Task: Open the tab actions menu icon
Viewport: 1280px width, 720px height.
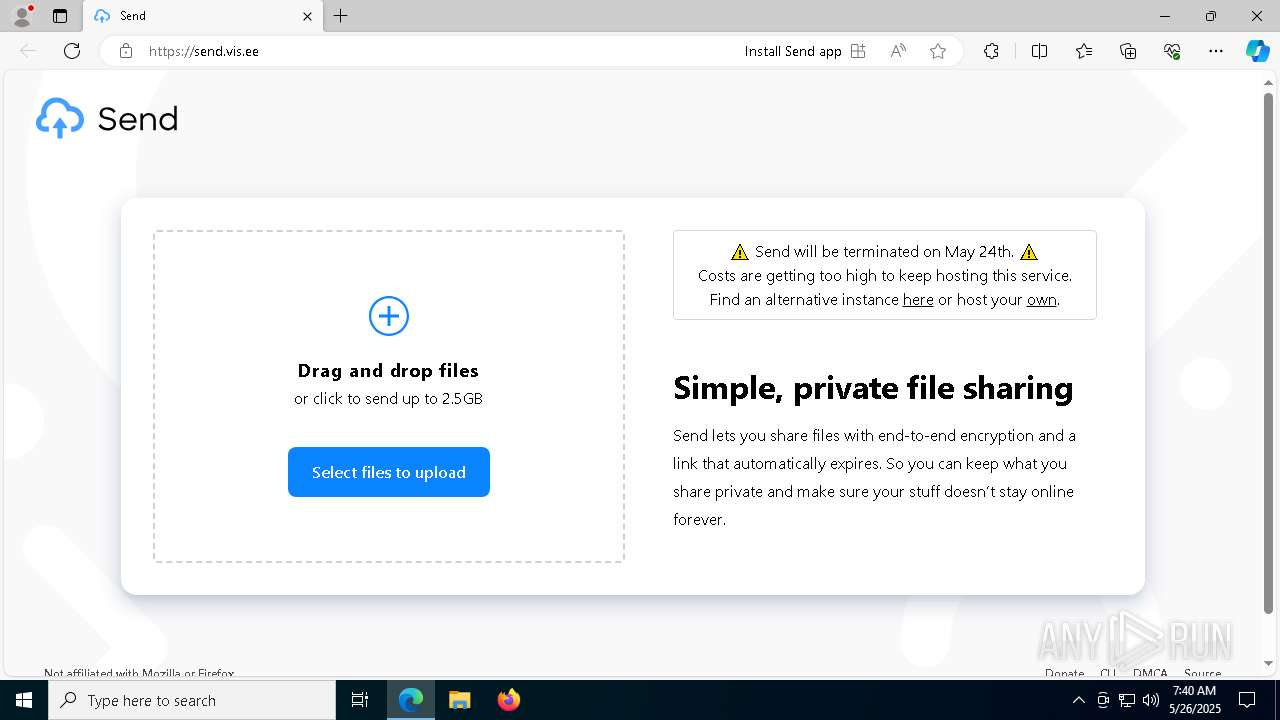Action: (60, 16)
